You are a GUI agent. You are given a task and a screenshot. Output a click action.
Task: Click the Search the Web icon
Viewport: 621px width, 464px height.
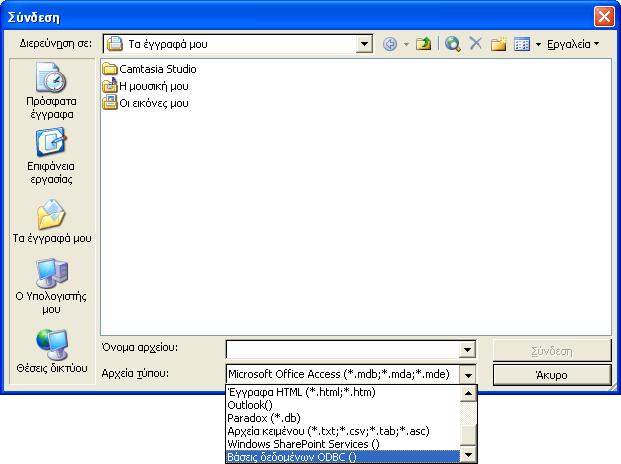[452, 44]
